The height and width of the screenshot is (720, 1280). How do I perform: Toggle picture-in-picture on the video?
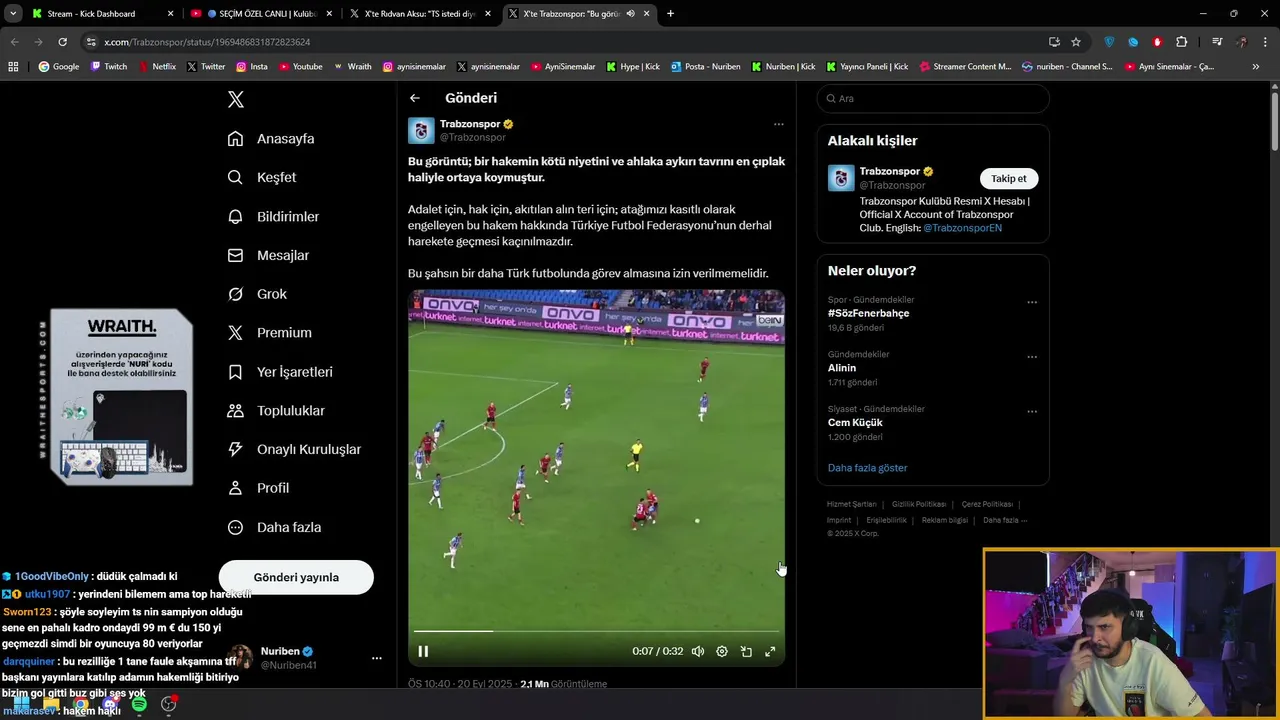[x=746, y=651]
